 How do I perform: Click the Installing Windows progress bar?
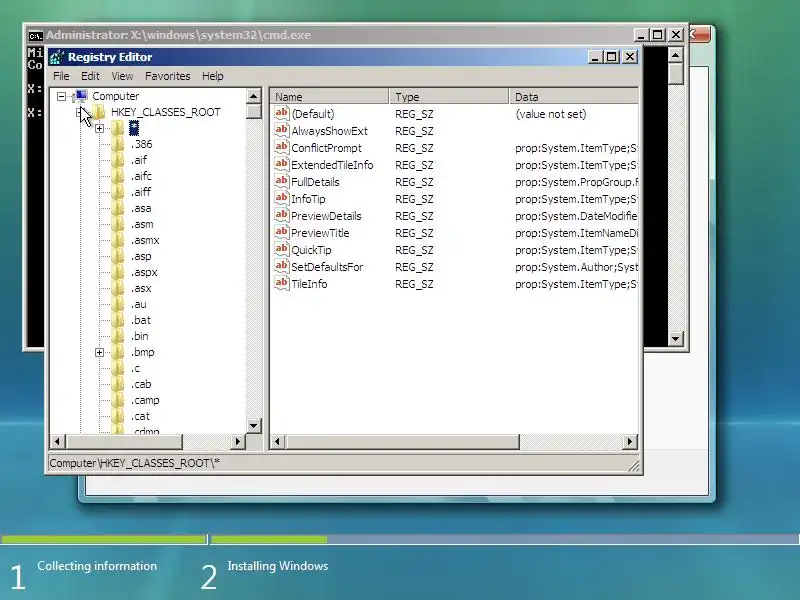coord(505,539)
